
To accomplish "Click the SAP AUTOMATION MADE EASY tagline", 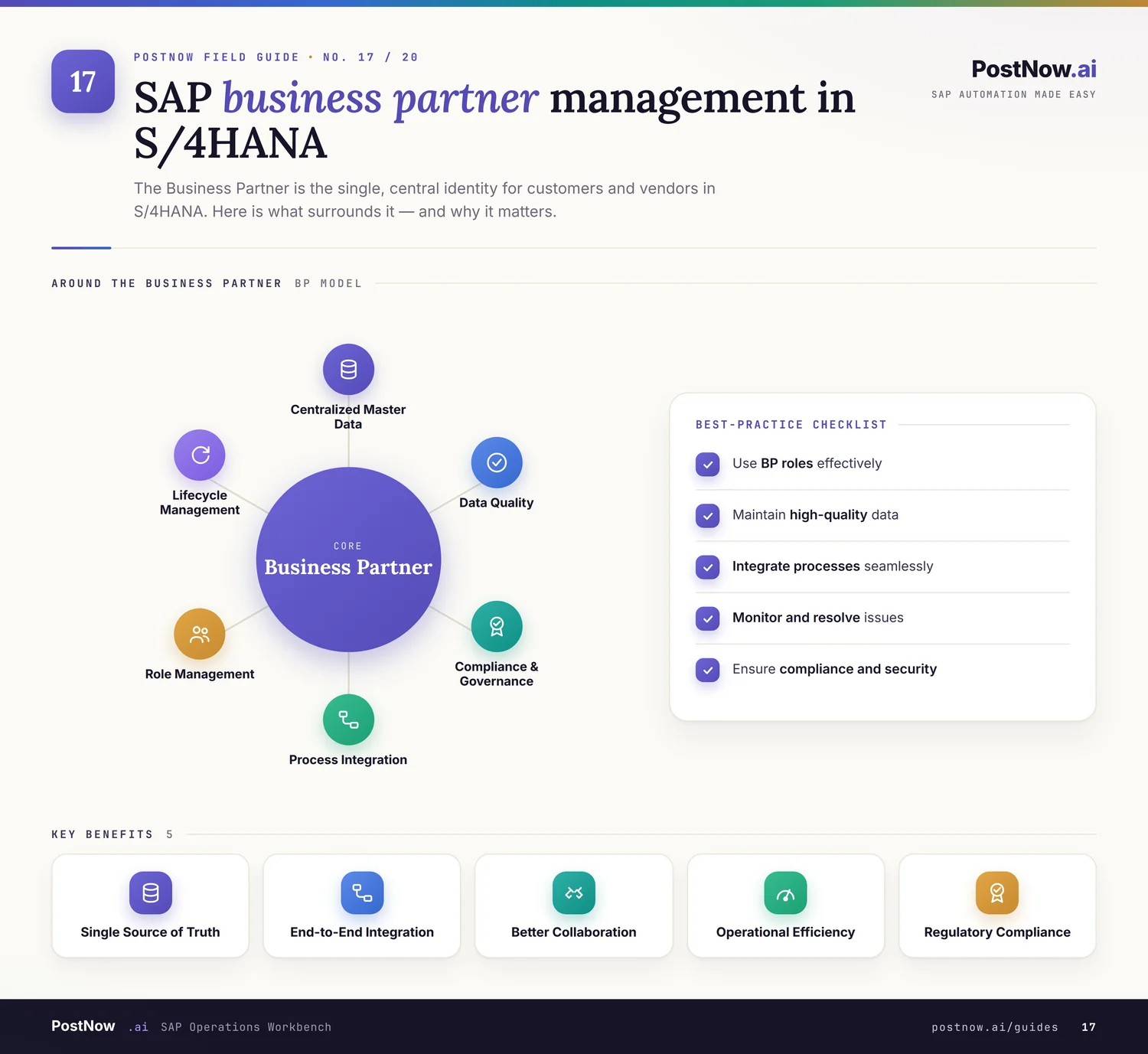I will [1013, 94].
